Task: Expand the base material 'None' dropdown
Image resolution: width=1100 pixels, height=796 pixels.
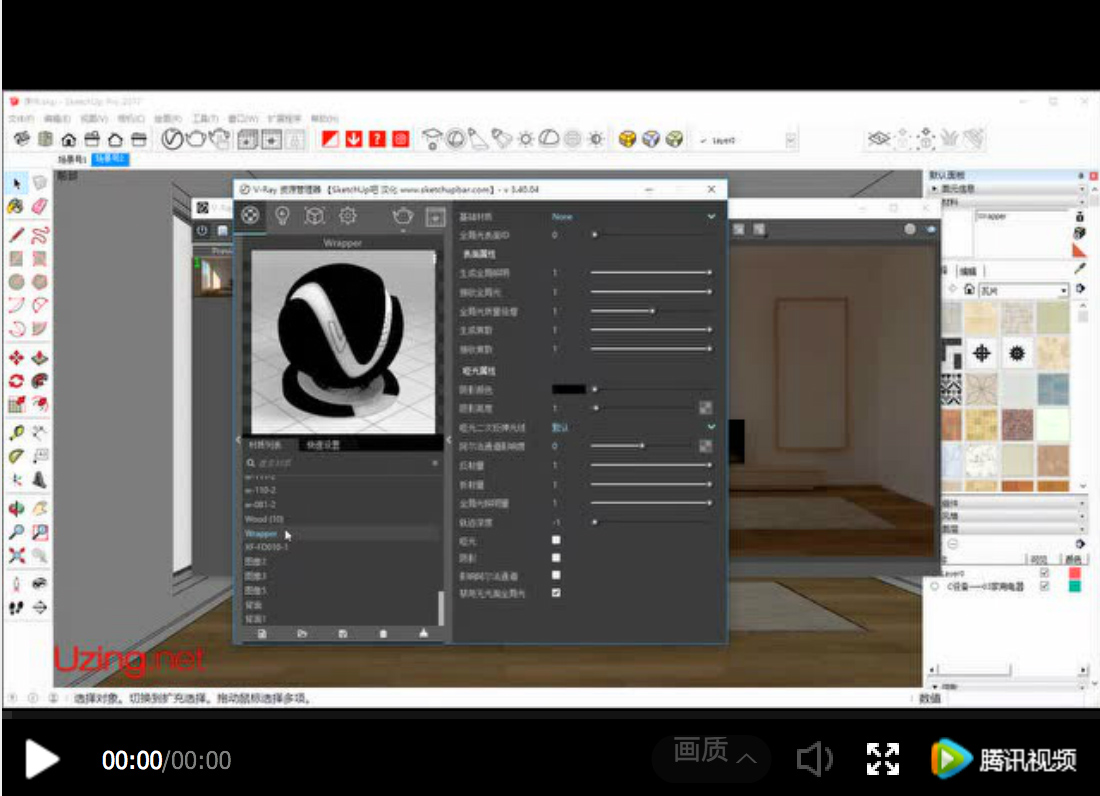Action: (711, 216)
